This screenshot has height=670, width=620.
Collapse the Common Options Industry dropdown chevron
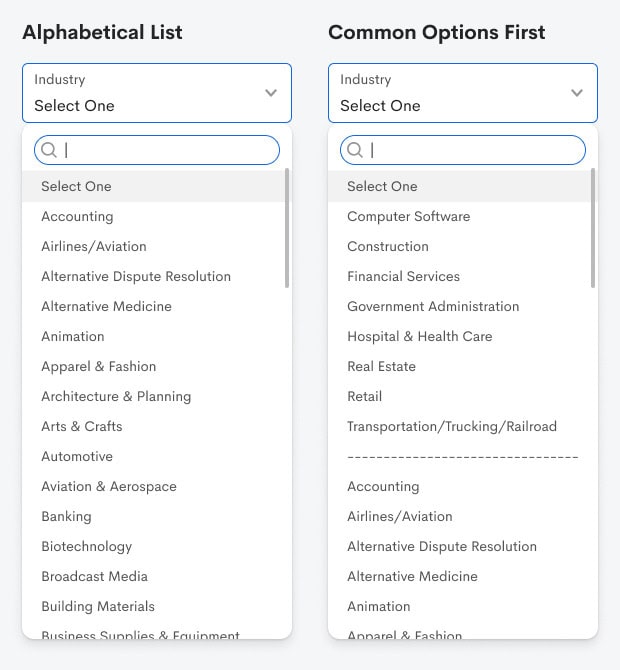(x=577, y=93)
